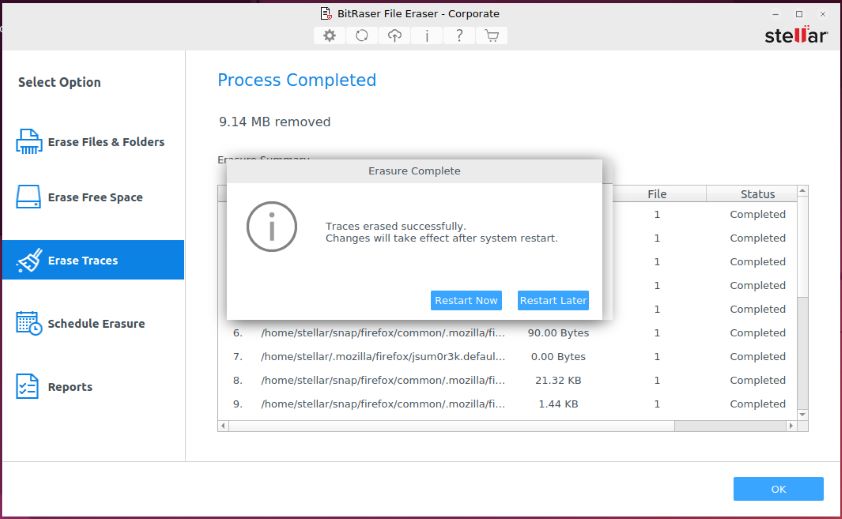This screenshot has height=519, width=842.
Task: Click the horizontal scrollbar thumb
Action: coord(451,426)
